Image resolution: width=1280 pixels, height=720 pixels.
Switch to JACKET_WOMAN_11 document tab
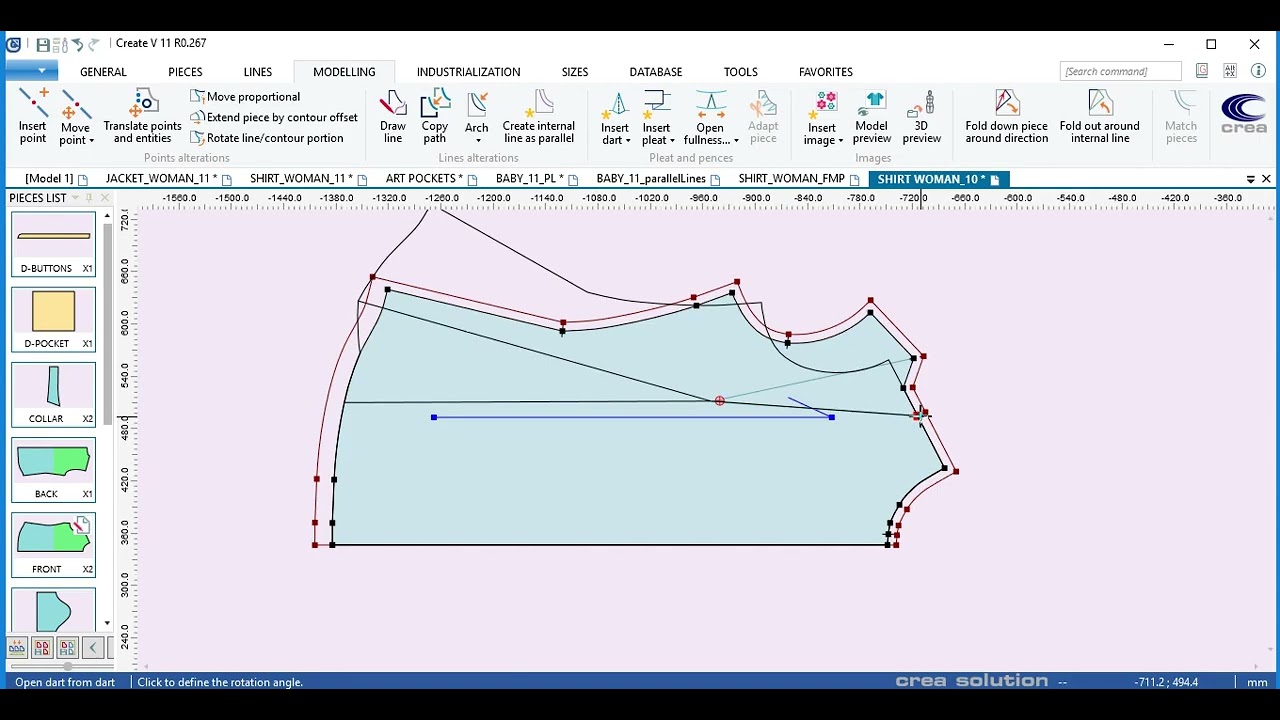[168, 179]
